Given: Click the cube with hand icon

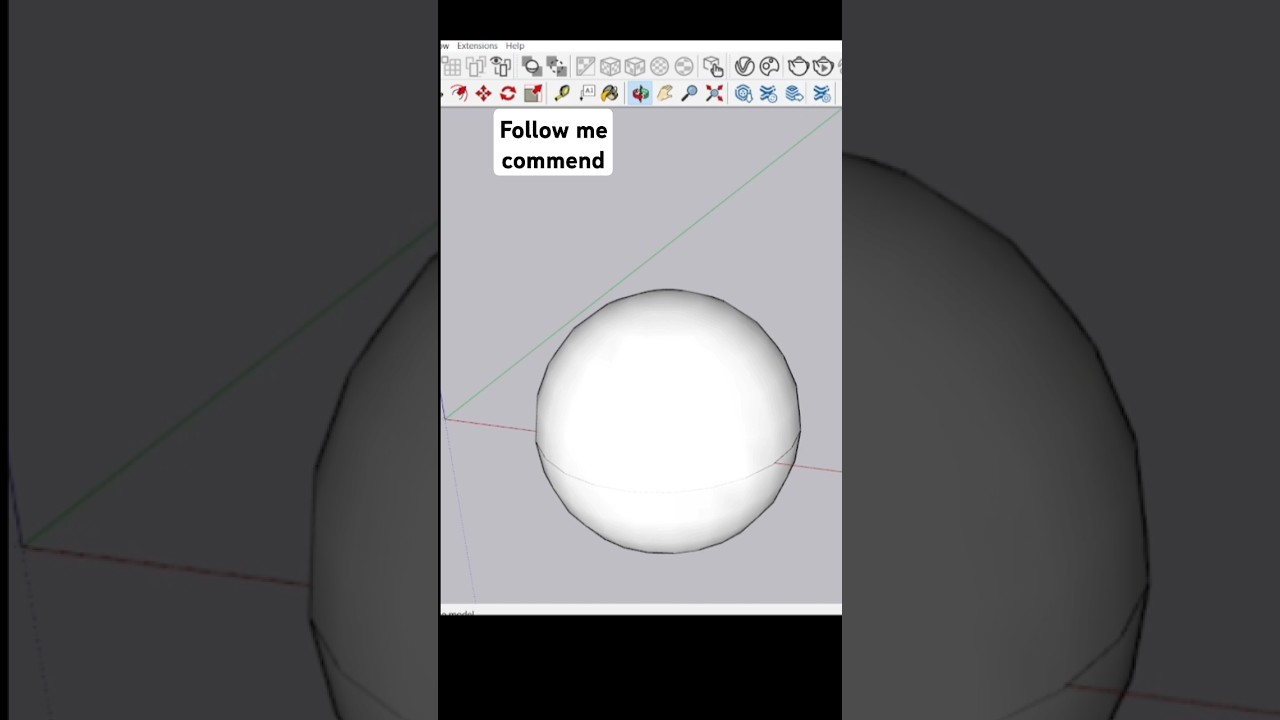Looking at the screenshot, I should click(713, 67).
